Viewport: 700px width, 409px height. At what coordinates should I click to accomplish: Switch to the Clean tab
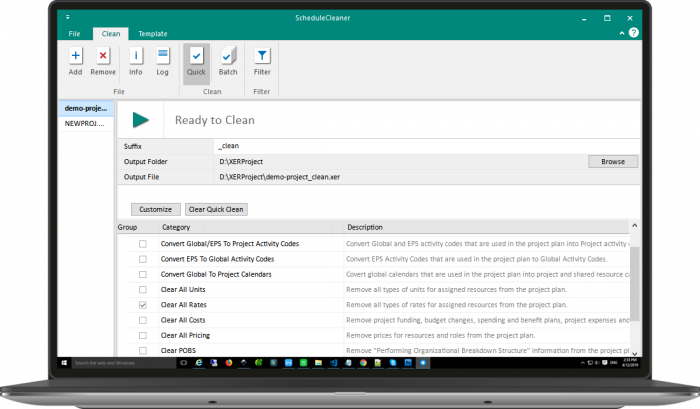click(111, 33)
